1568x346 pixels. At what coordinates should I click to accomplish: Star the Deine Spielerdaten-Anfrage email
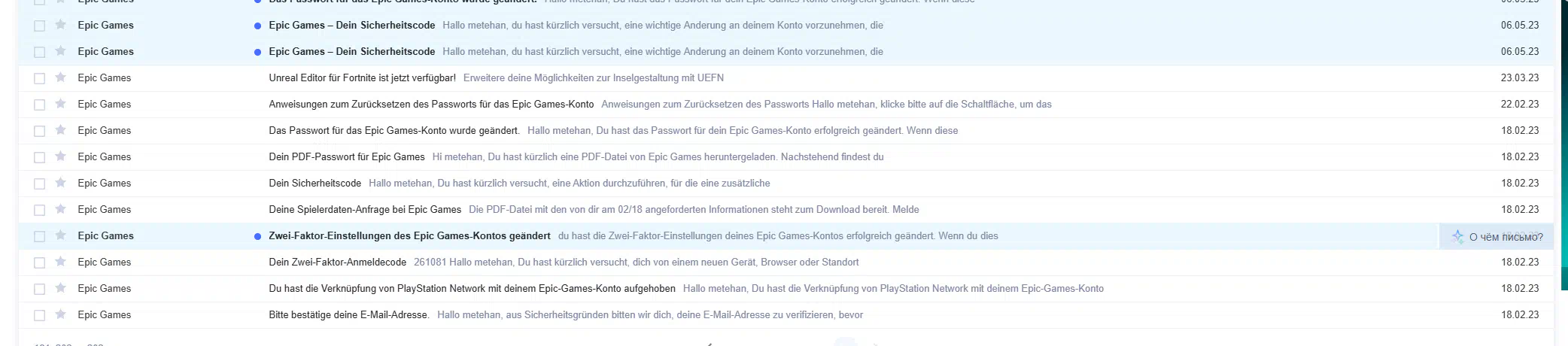pyautogui.click(x=61, y=209)
